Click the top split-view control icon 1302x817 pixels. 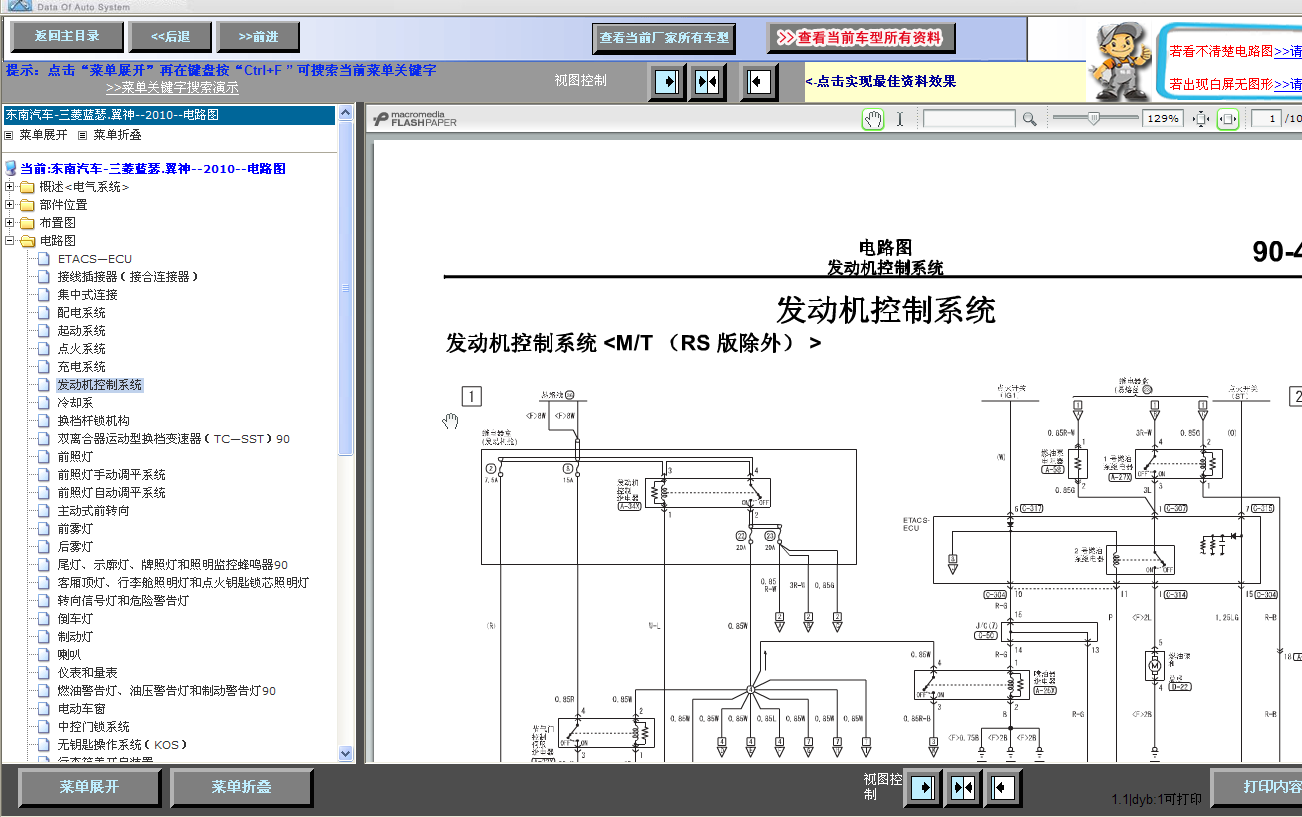[x=707, y=81]
